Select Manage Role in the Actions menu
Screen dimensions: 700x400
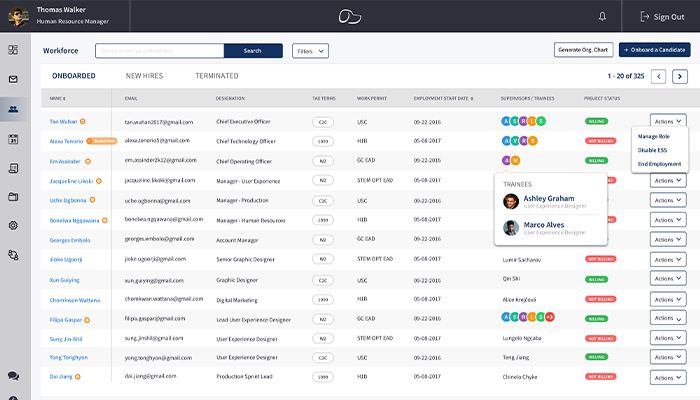654,135
